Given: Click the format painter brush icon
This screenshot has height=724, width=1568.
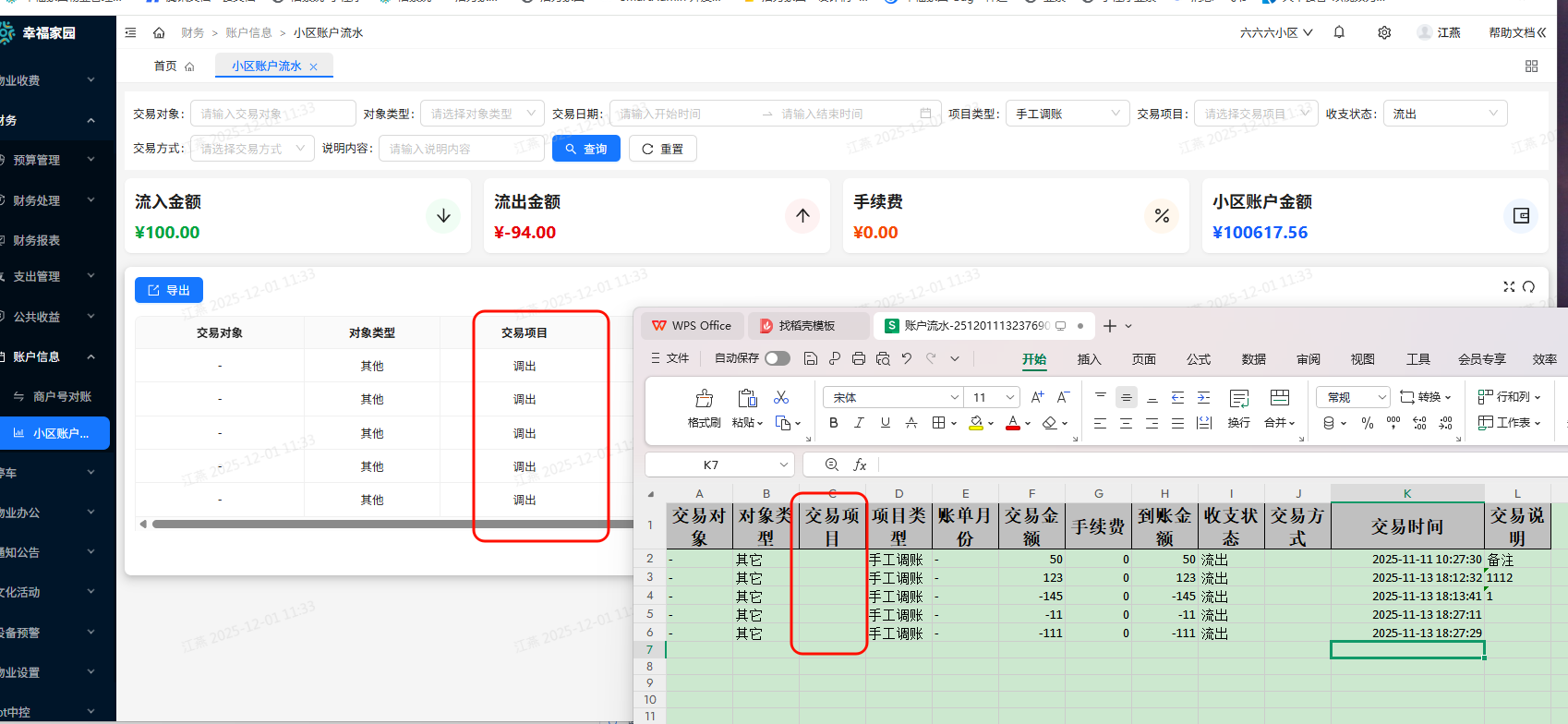Looking at the screenshot, I should point(704,398).
